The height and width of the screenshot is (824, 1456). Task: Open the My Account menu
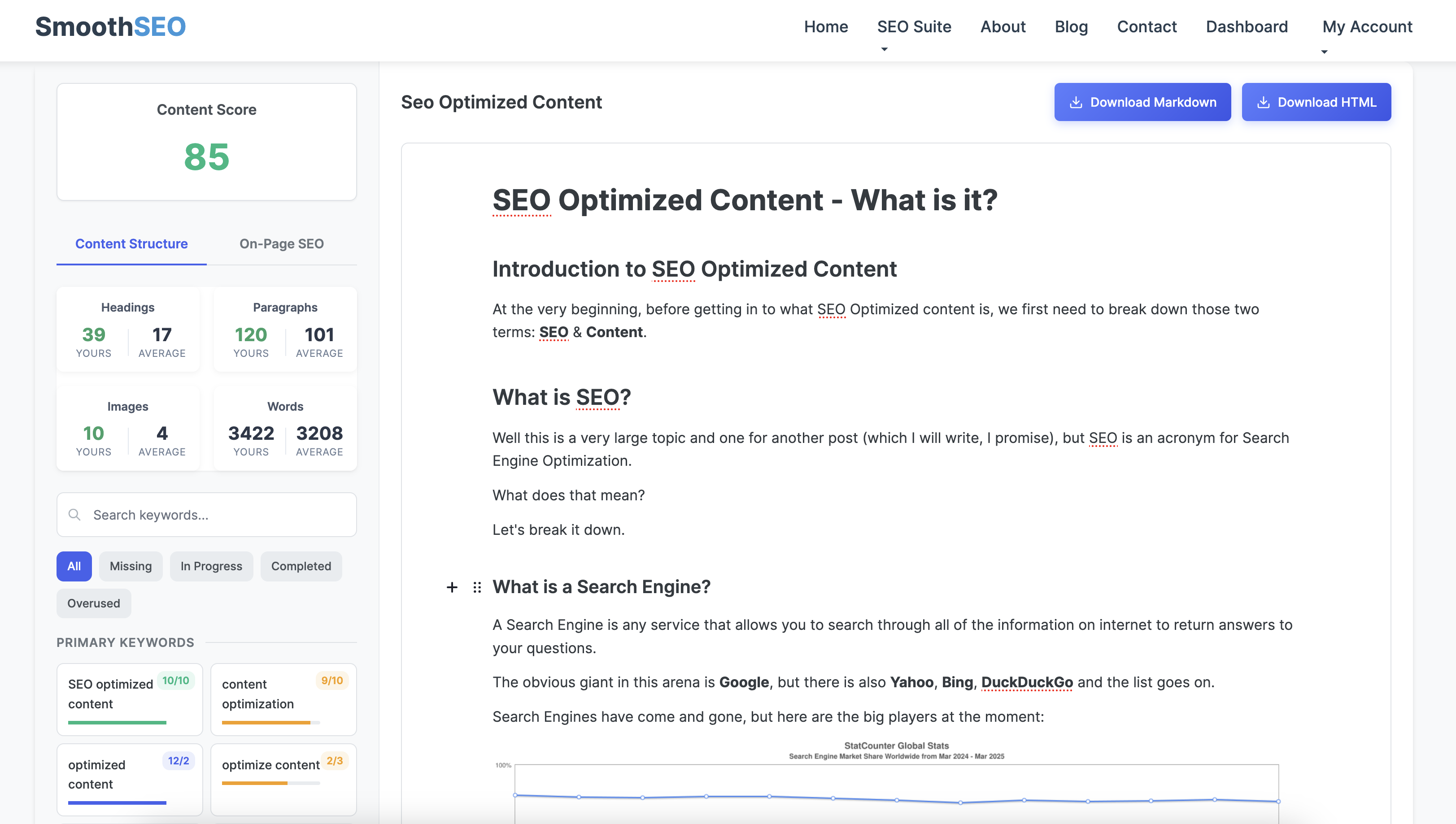coord(1367,26)
